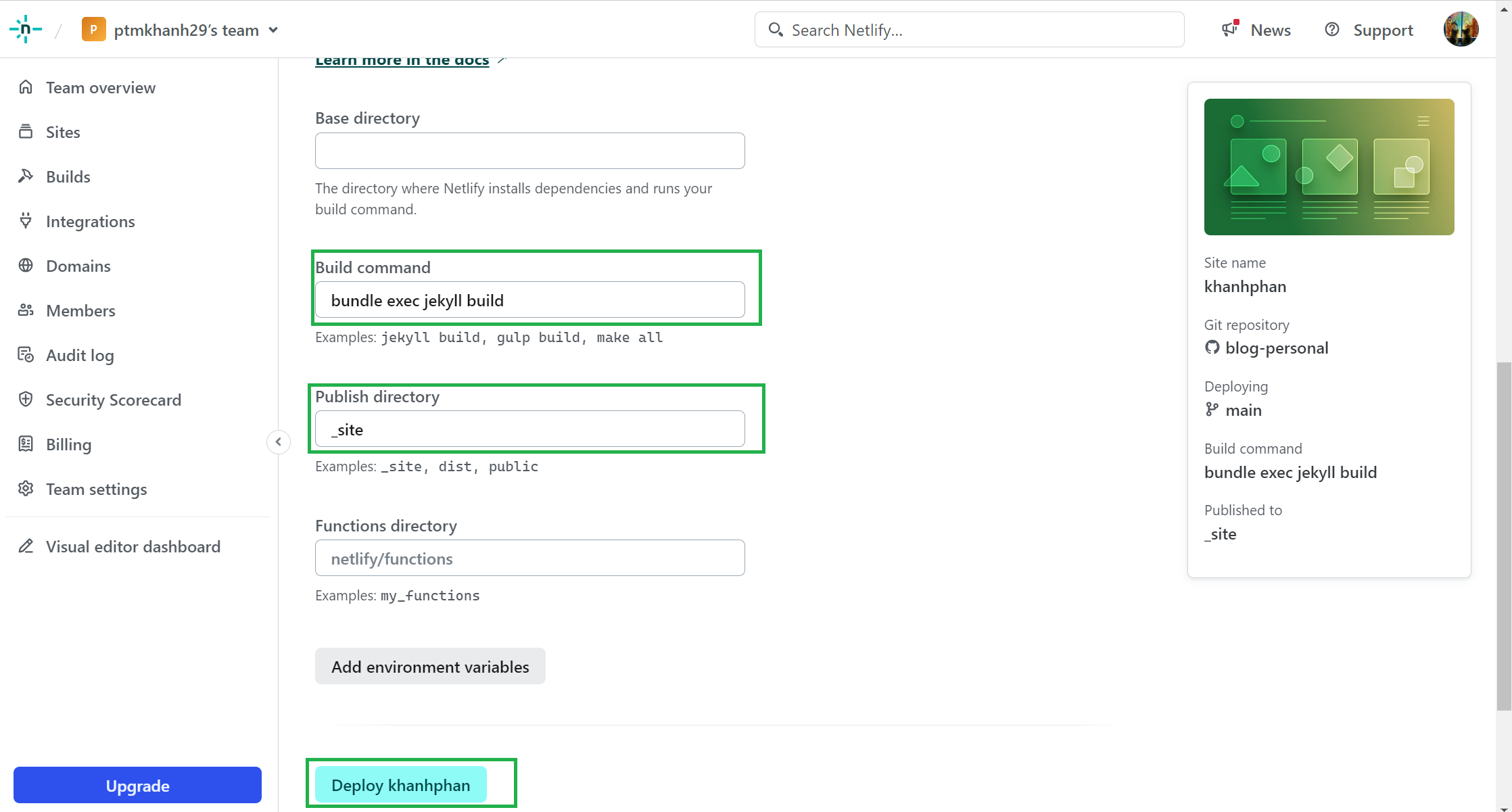This screenshot has height=812, width=1512.
Task: Click the Support question mark icon
Action: coord(1331,29)
